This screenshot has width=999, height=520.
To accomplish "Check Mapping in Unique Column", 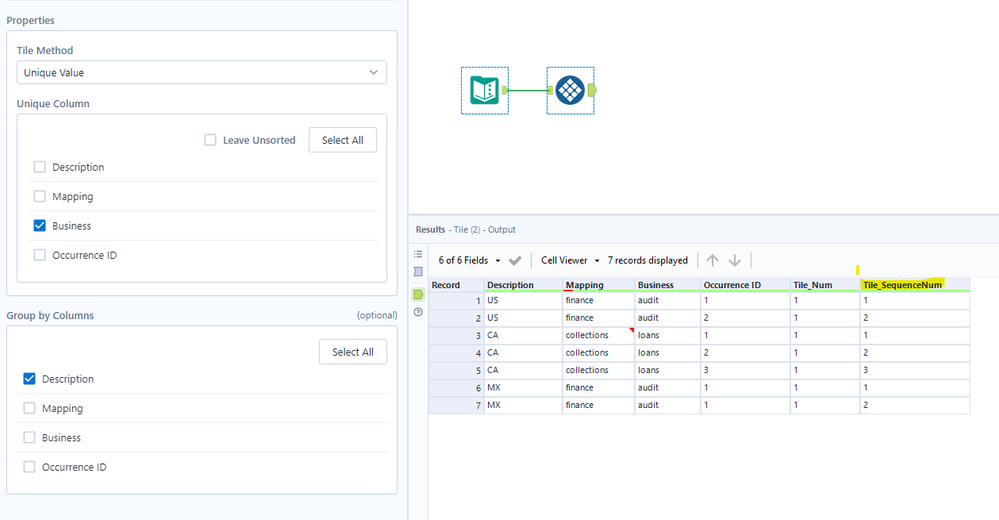I will pos(40,196).
